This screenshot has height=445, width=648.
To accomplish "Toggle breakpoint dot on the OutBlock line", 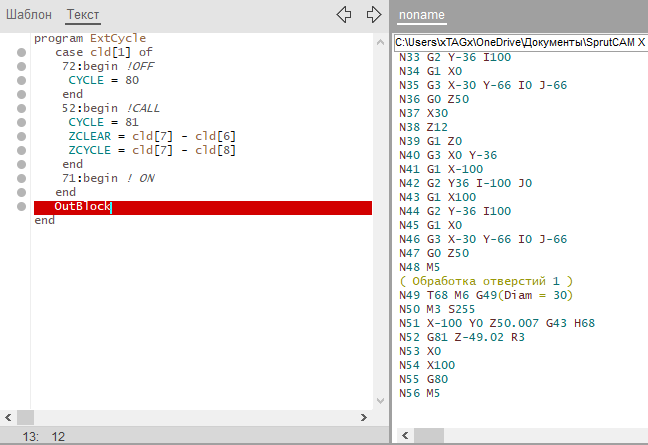I will [x=21, y=207].
